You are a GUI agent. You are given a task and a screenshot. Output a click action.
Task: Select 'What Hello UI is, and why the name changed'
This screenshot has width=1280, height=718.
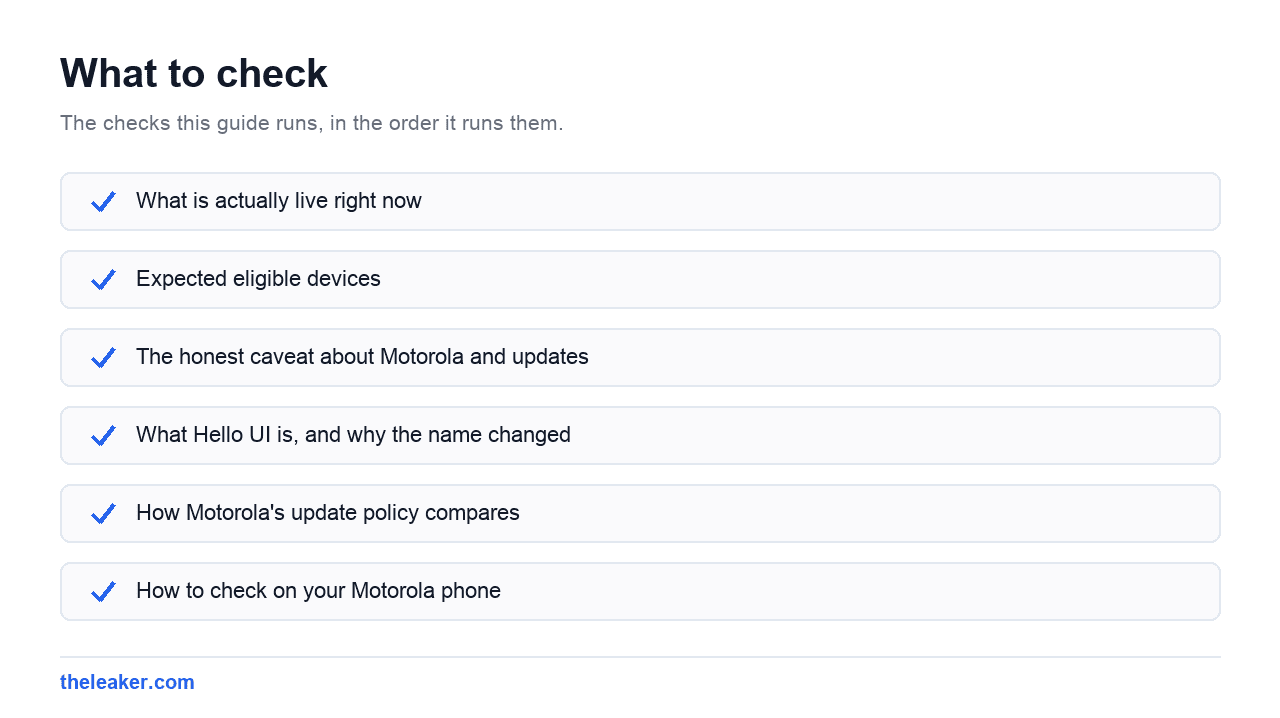click(353, 435)
